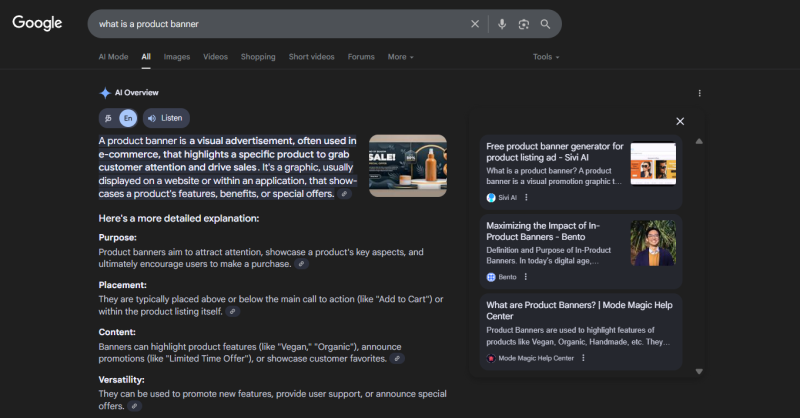Click Listen to hear the overview
800x418 pixels.
(166, 118)
